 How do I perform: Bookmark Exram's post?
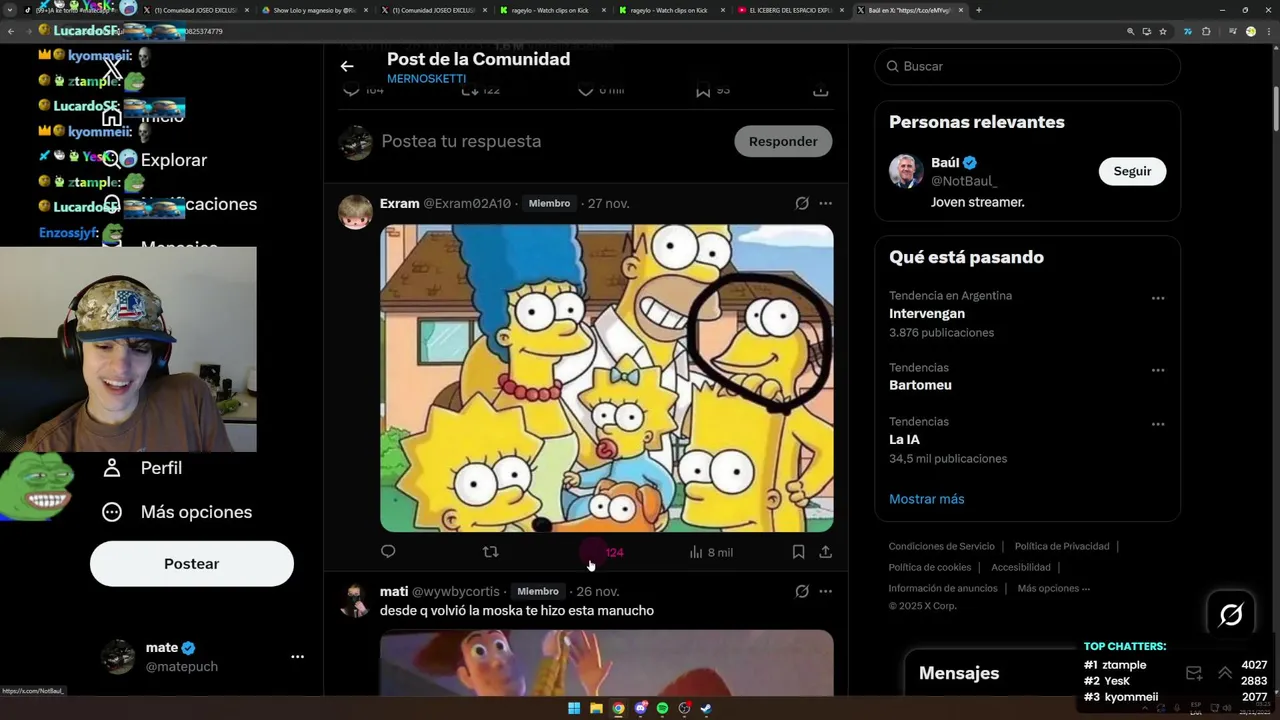point(798,552)
